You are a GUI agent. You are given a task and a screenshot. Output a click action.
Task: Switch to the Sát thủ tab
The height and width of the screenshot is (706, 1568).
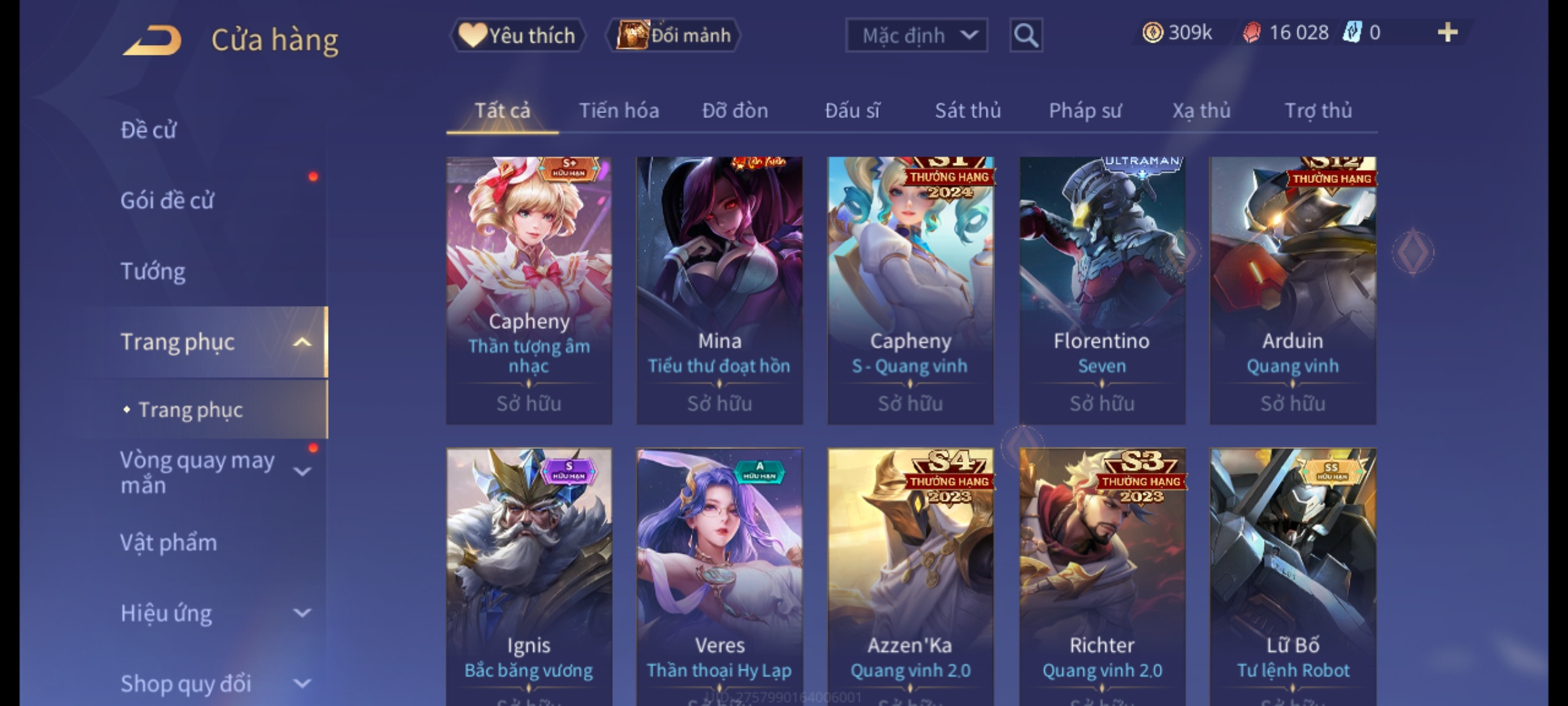(968, 110)
